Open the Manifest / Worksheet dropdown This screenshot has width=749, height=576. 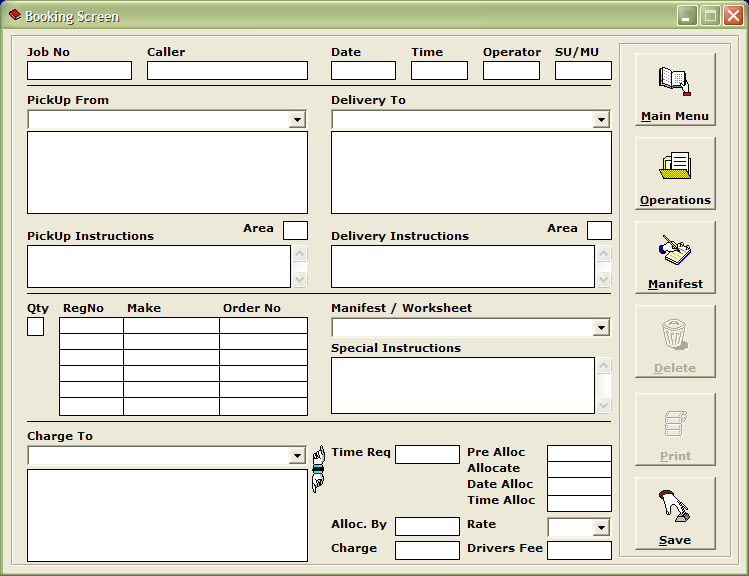[601, 328]
